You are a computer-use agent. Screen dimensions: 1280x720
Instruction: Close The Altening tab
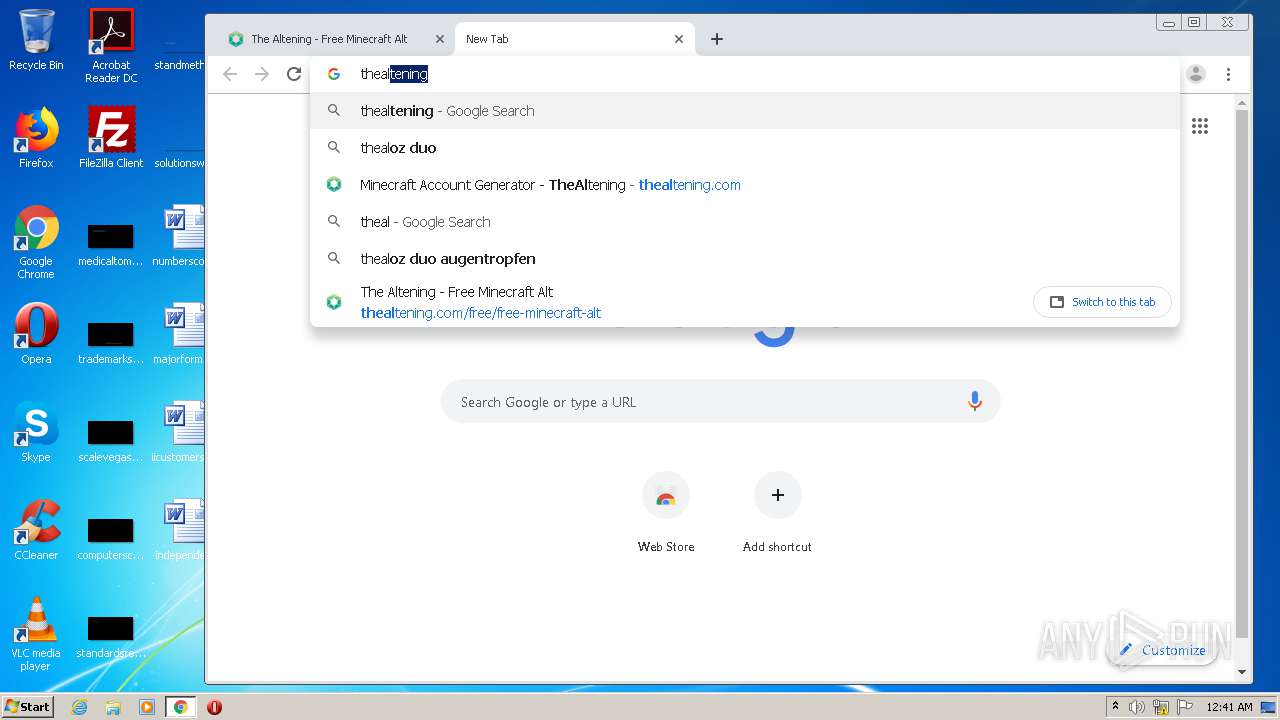click(440, 39)
